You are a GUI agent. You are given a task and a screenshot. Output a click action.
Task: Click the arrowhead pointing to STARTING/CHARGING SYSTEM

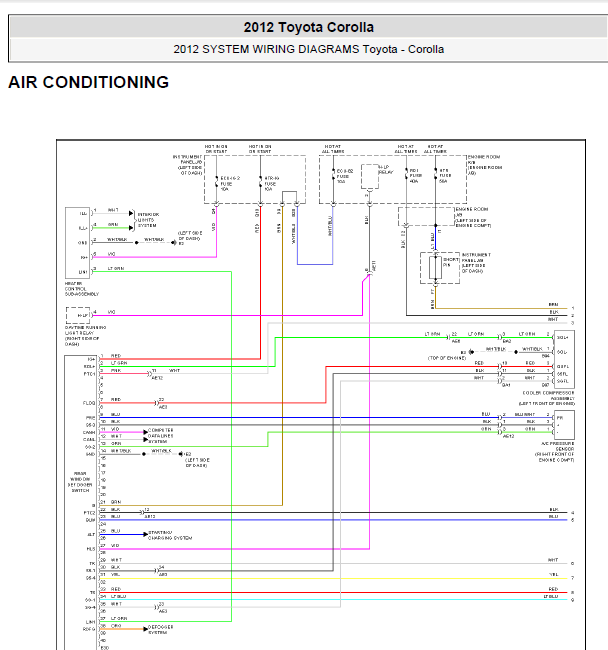pos(145,534)
